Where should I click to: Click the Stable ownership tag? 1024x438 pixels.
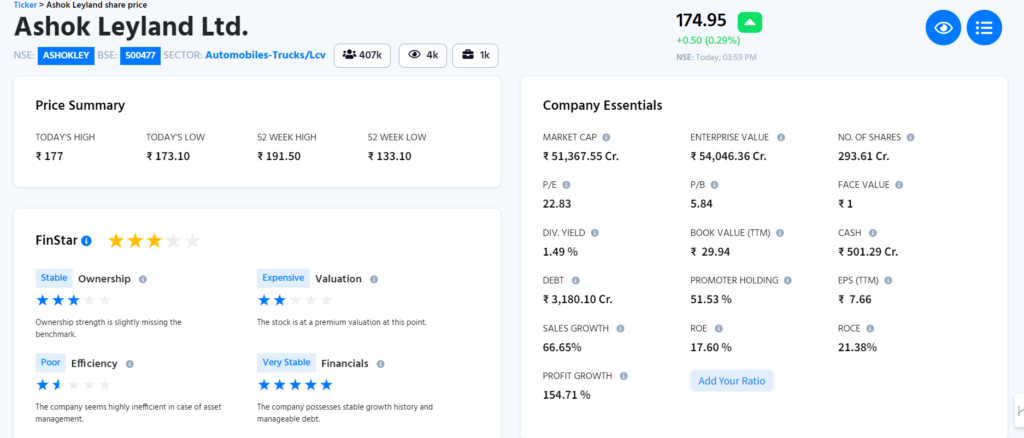(54, 278)
